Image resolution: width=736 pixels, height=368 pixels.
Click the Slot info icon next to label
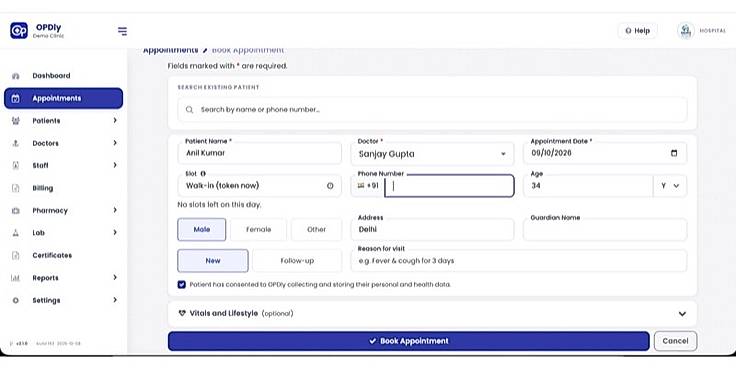click(203, 174)
